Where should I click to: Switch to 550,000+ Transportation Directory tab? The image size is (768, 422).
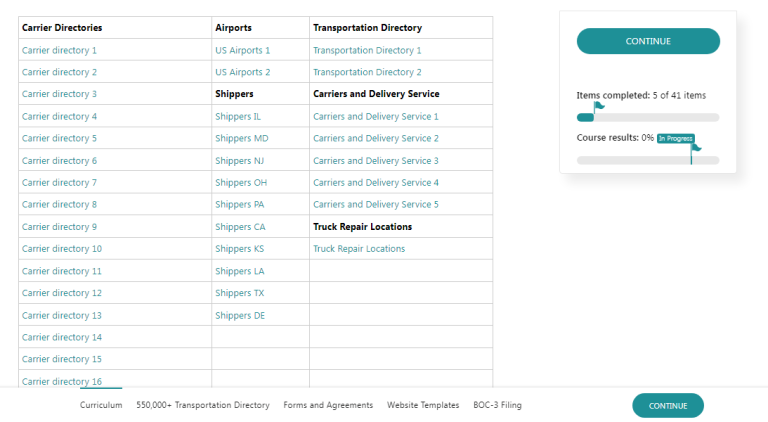(203, 405)
